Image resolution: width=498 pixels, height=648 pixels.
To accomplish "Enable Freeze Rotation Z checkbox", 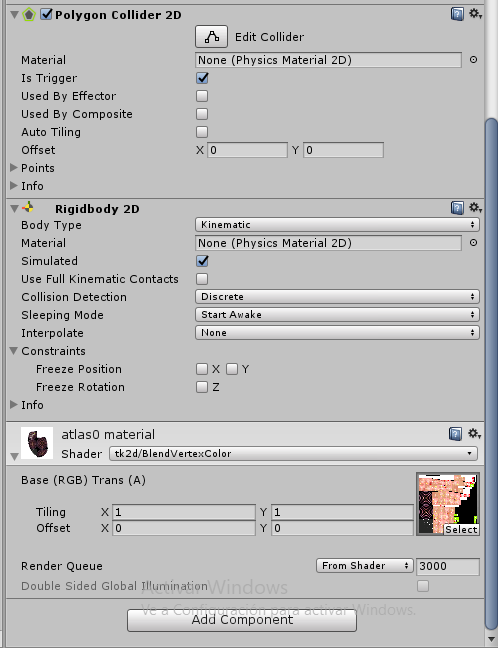I will tap(202, 387).
